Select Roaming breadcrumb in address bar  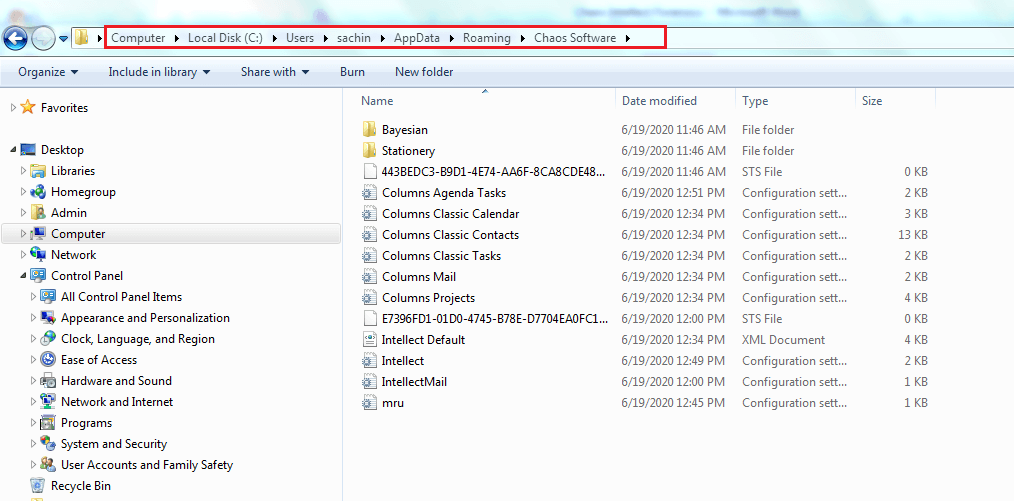[486, 38]
